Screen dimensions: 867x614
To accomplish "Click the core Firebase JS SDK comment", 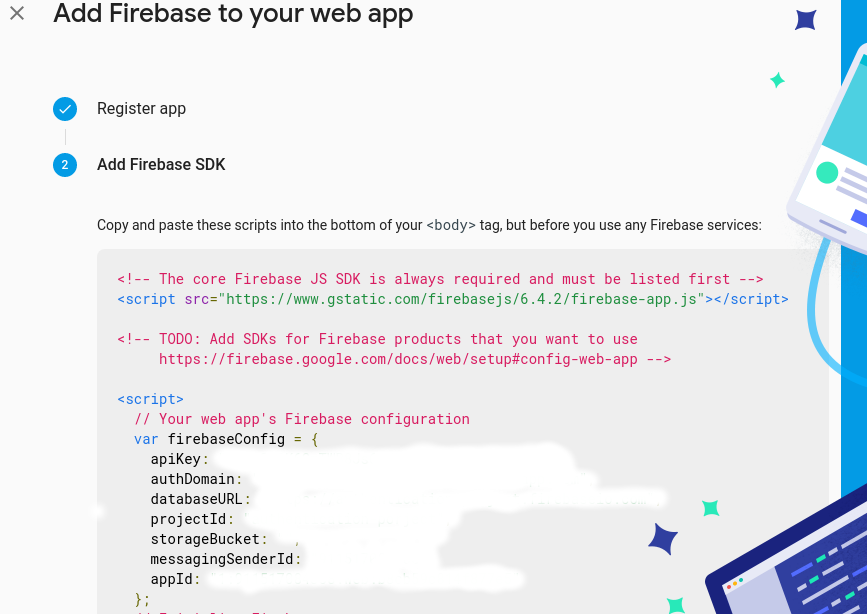I will tap(440, 279).
